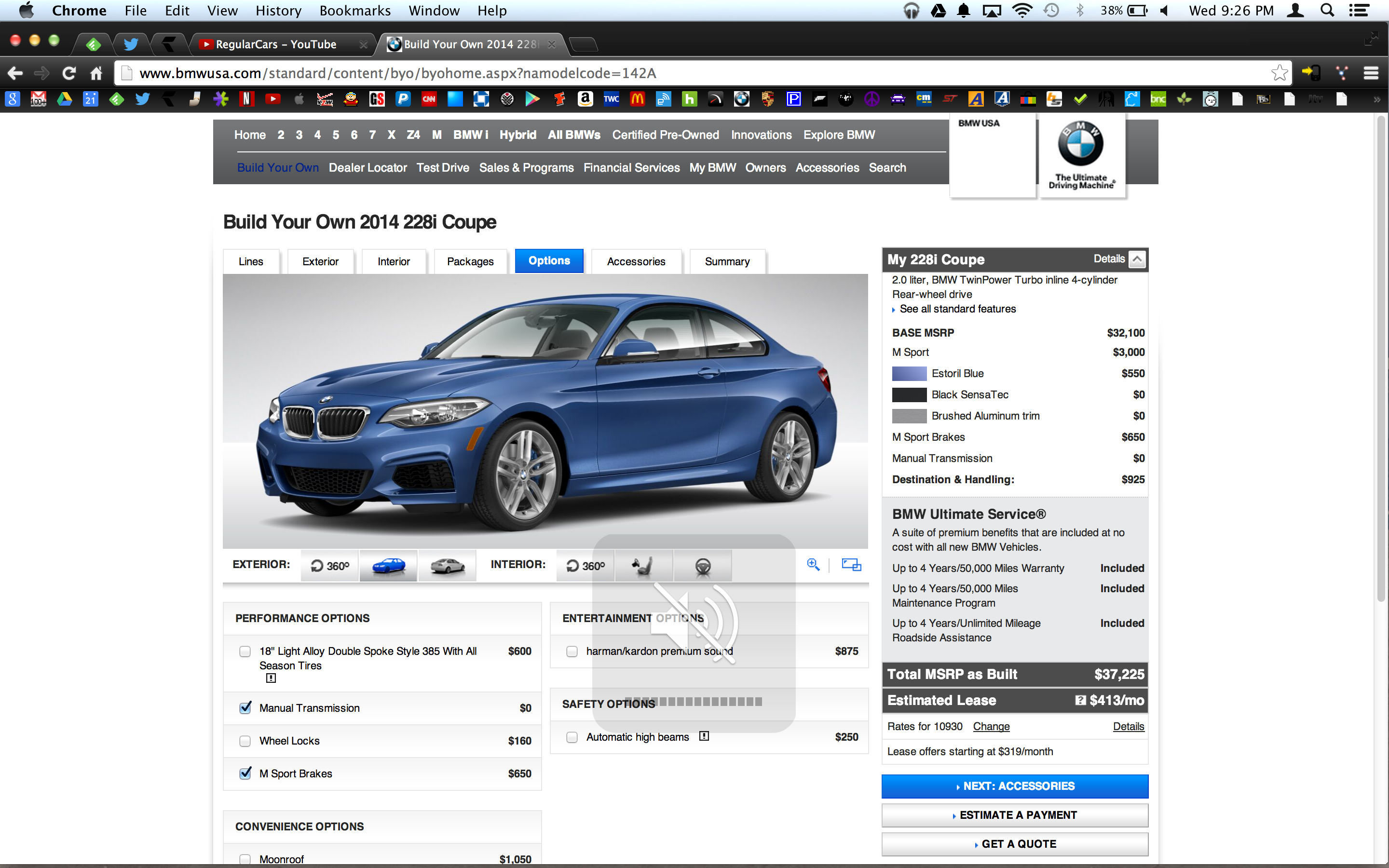Click the Change link for zip code
This screenshot has height=868, width=1389.
[x=991, y=726]
